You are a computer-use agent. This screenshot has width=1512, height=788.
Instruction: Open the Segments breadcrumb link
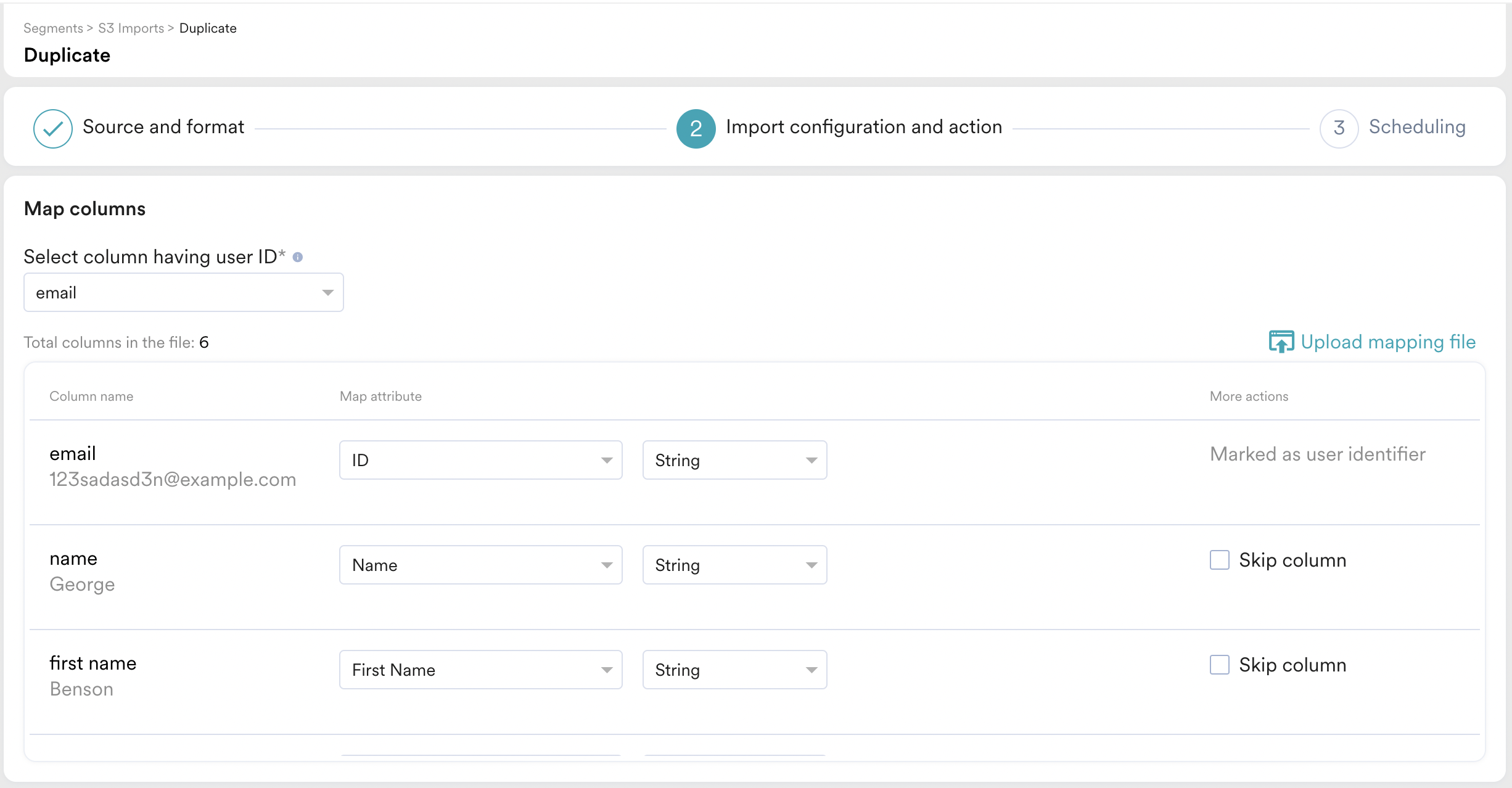tap(53, 28)
